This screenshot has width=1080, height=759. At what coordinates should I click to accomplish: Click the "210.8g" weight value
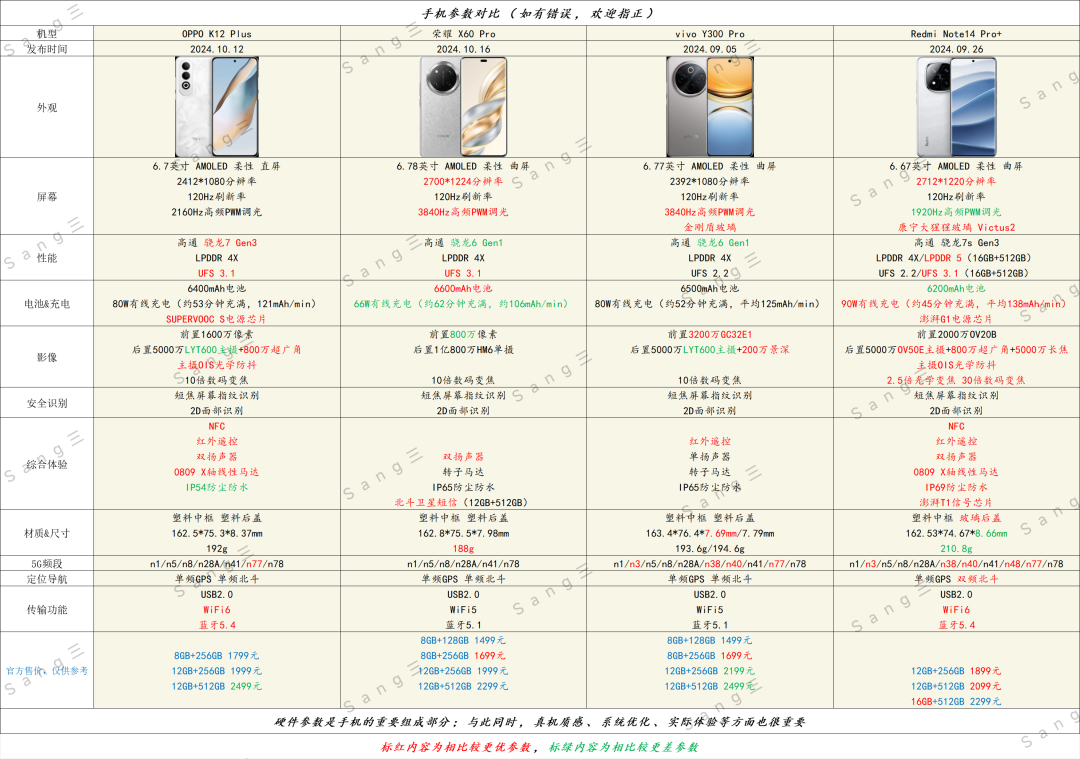point(957,548)
